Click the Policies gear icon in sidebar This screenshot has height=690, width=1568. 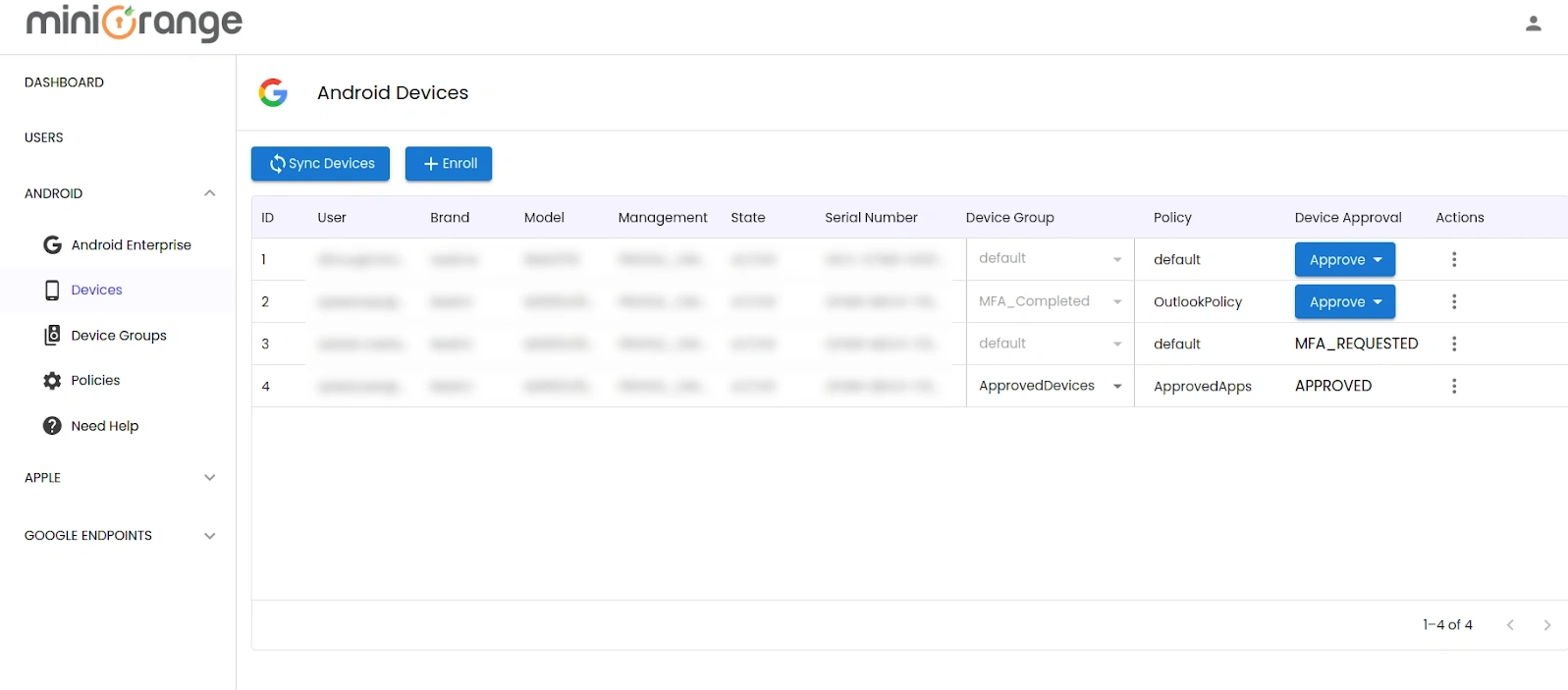point(52,381)
